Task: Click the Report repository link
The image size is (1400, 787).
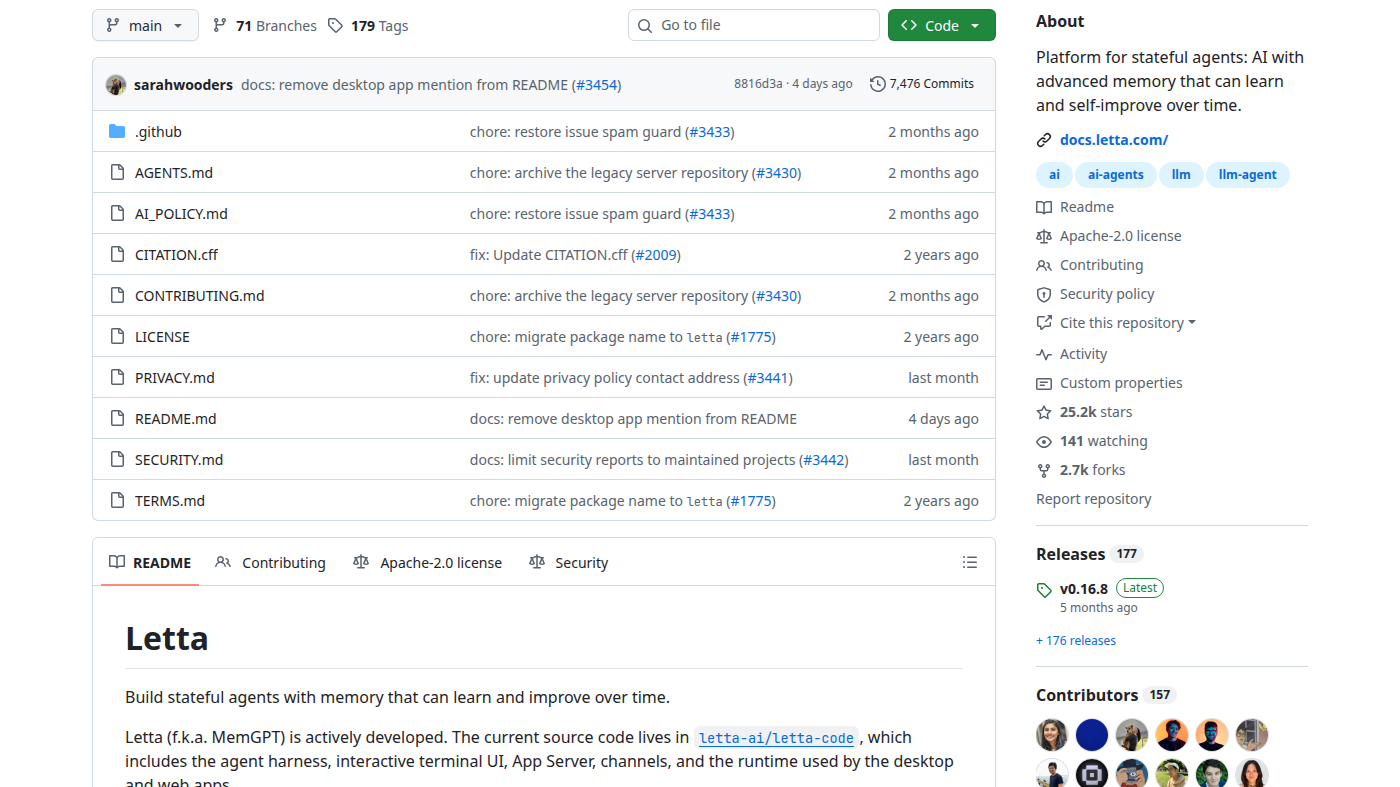Action: tap(1094, 499)
